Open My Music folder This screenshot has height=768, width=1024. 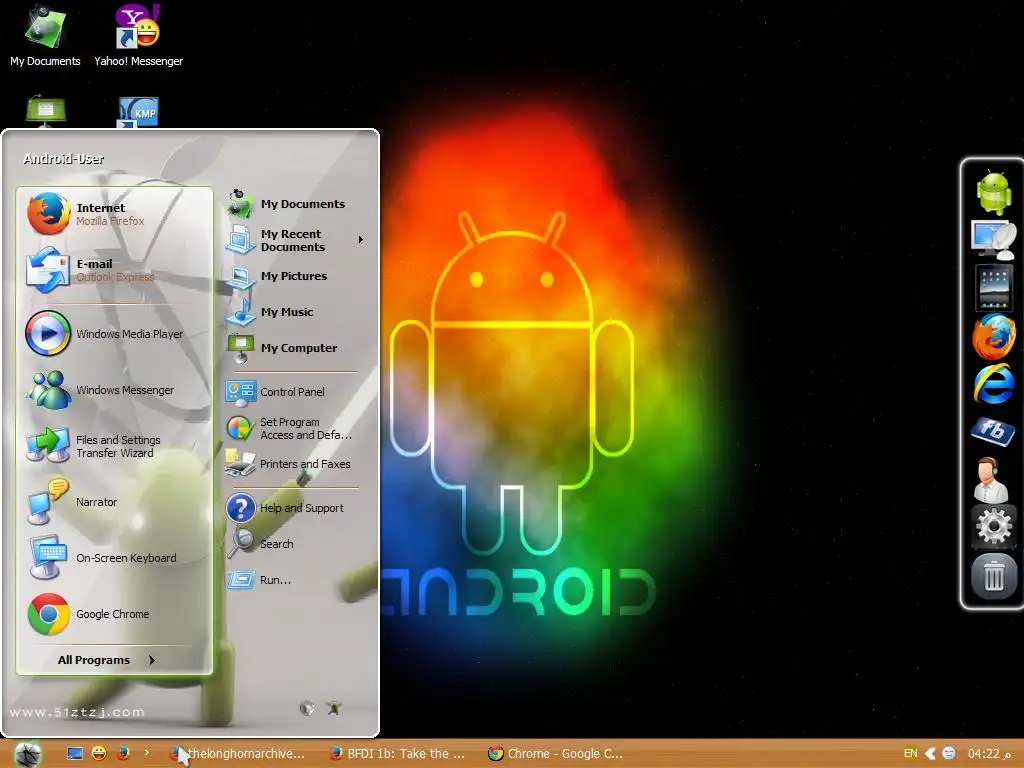pos(295,312)
